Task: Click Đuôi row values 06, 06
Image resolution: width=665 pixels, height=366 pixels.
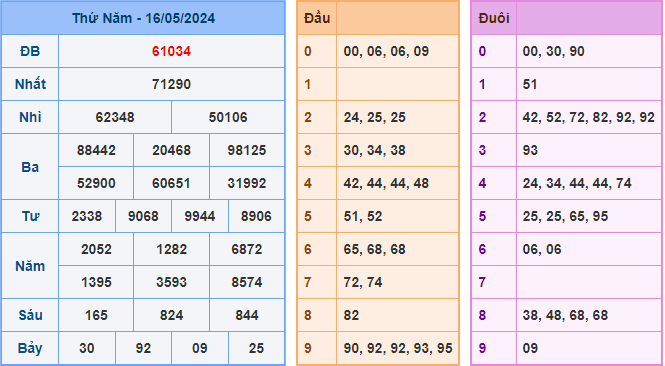Action: (542, 249)
